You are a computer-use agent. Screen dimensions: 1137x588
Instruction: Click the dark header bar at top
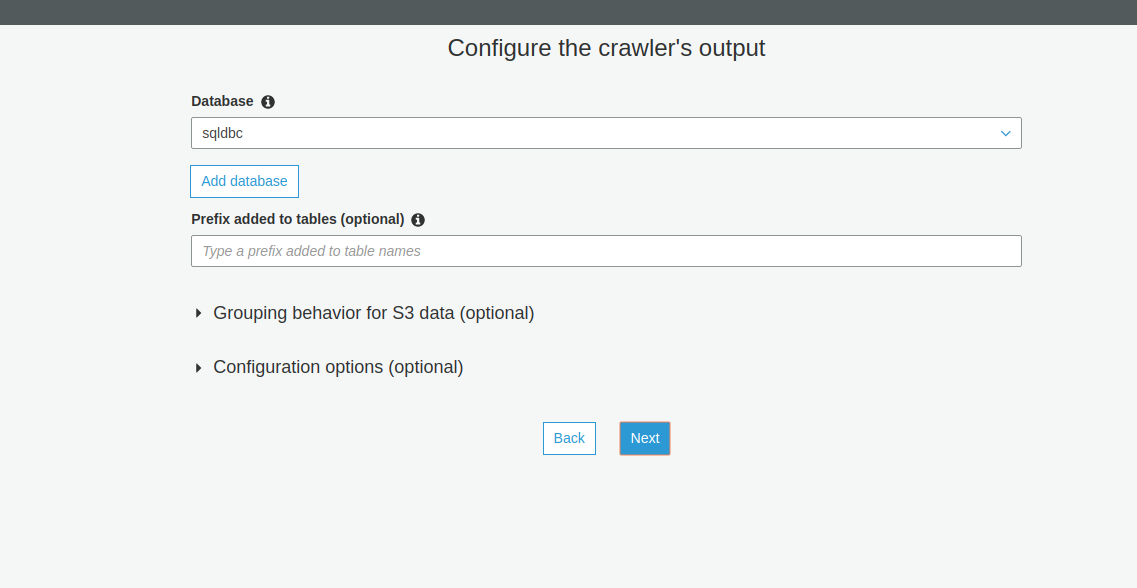click(x=568, y=12)
